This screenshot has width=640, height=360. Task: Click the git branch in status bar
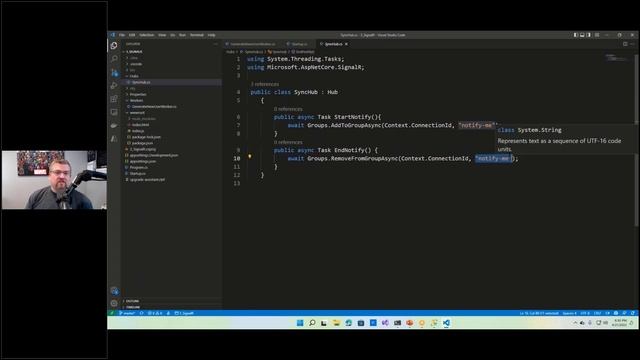(127, 313)
